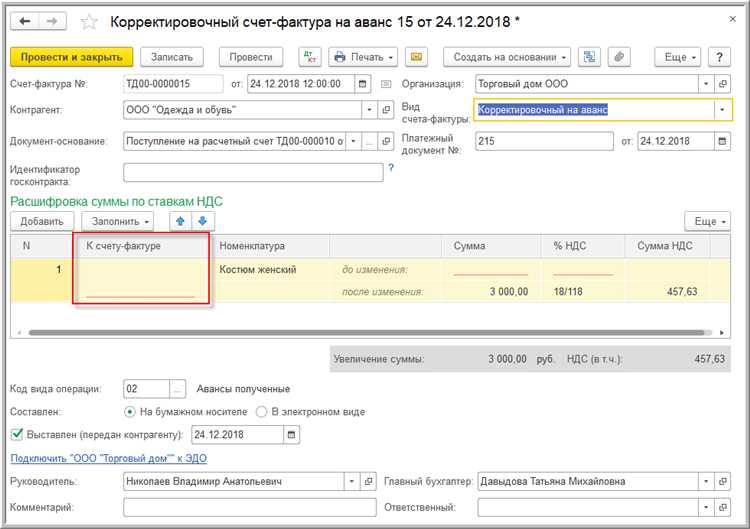Select 'В электронном виде' radio option

point(262,412)
